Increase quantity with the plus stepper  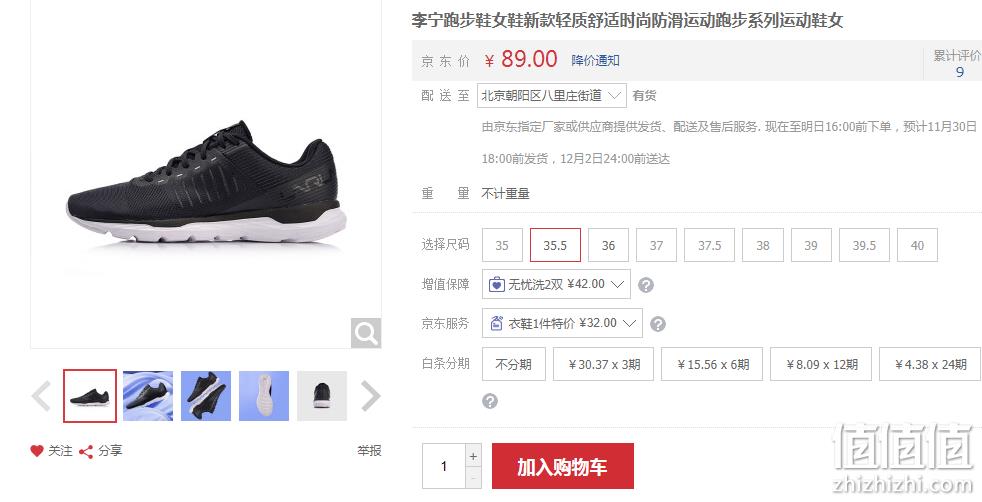pos(473,456)
